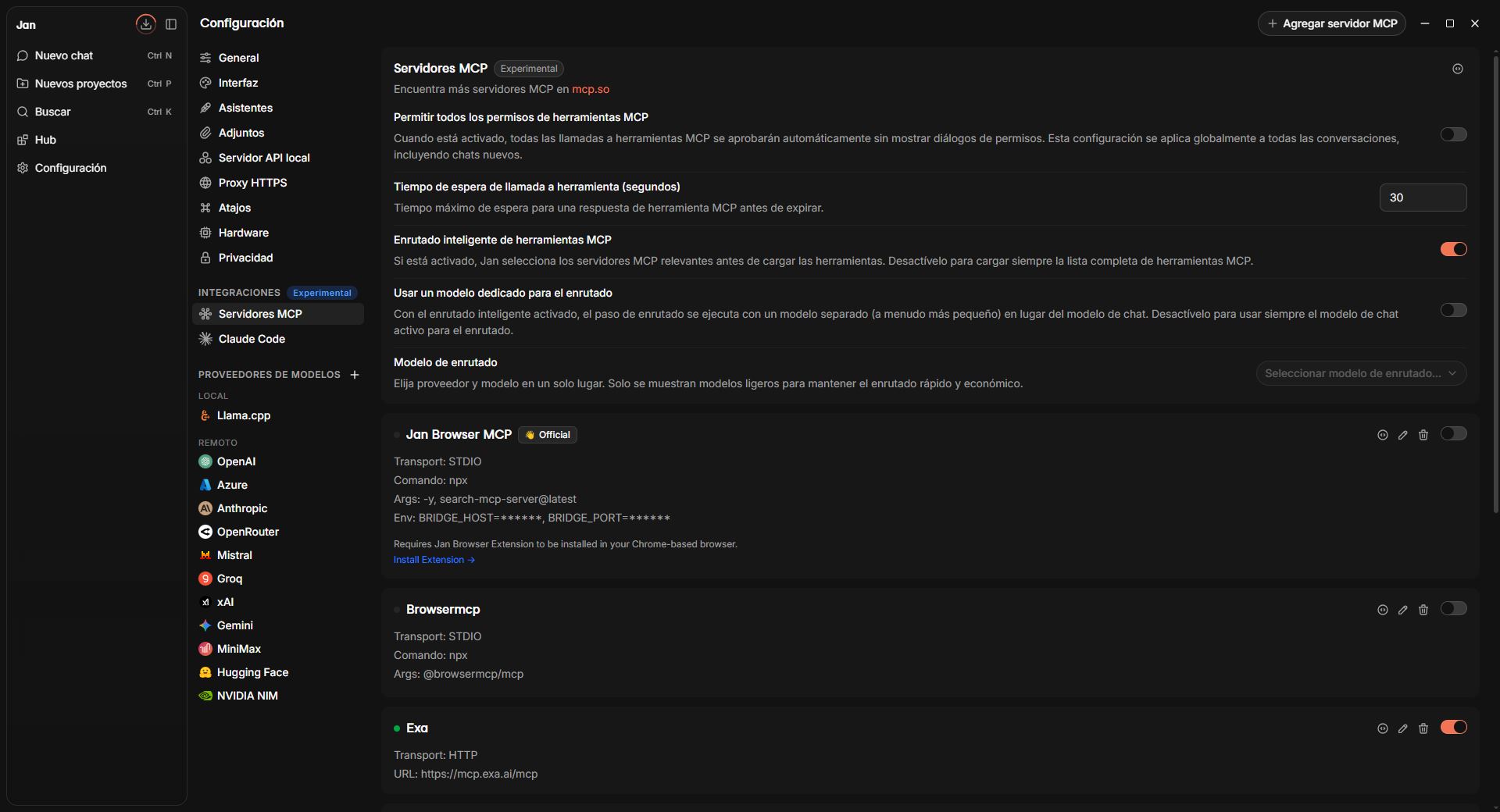Click the 'Args: @browsermcp/mcp' text

(x=459, y=674)
